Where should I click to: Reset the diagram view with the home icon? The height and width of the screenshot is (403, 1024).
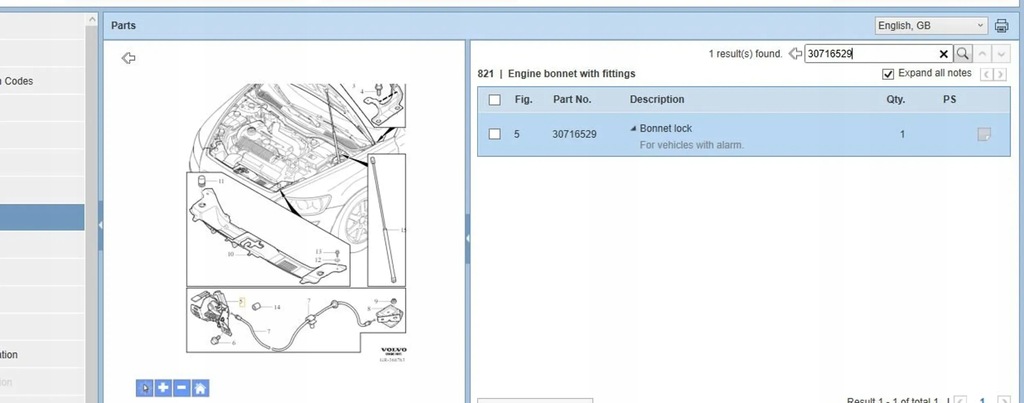point(200,388)
